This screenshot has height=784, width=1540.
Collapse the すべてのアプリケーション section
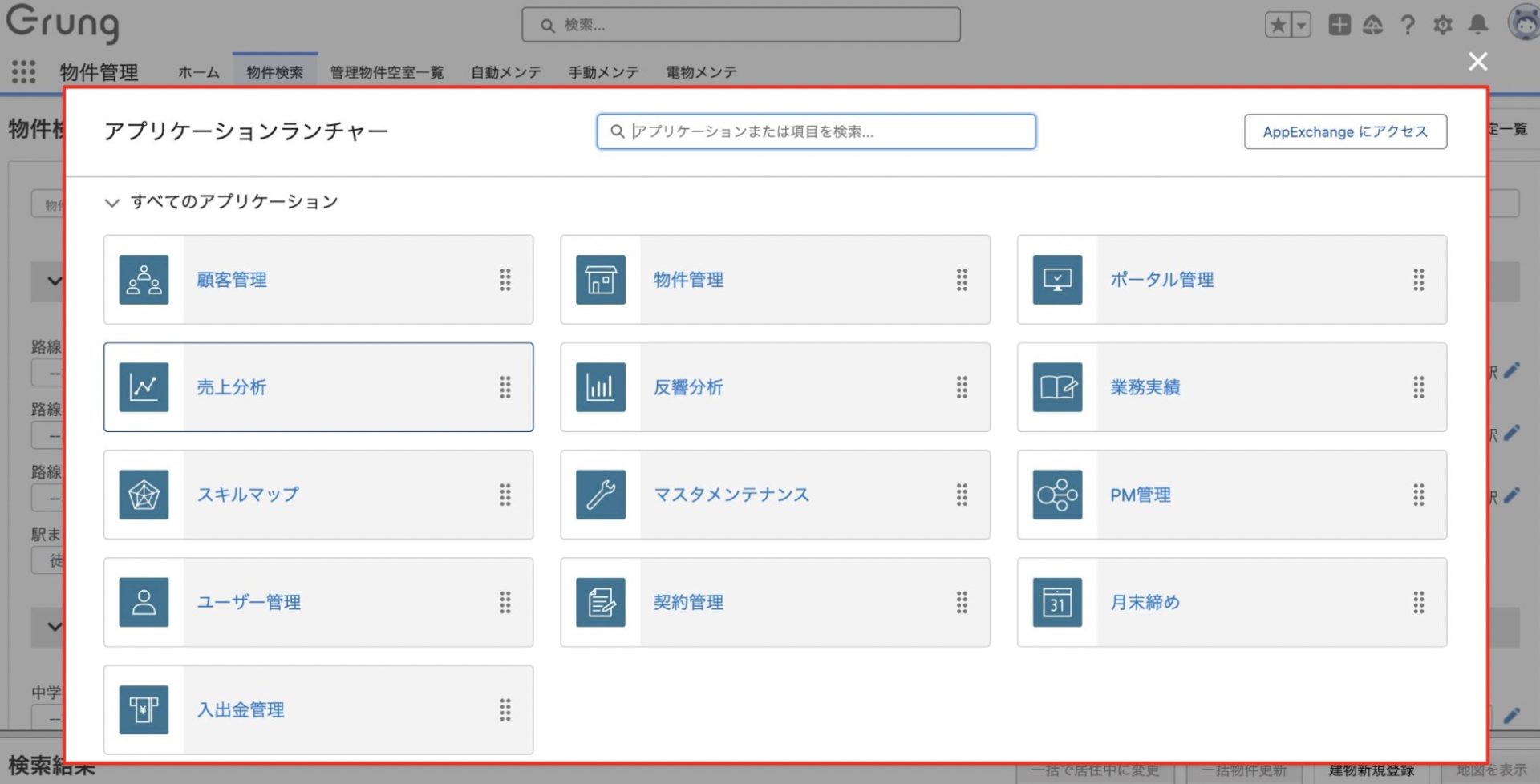111,203
